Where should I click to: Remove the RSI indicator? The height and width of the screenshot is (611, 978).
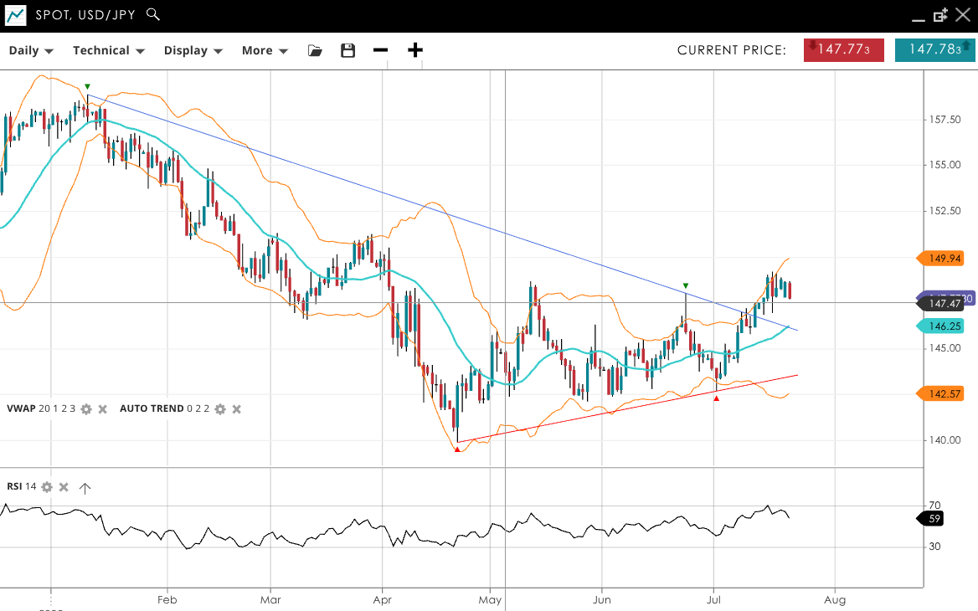[63, 487]
